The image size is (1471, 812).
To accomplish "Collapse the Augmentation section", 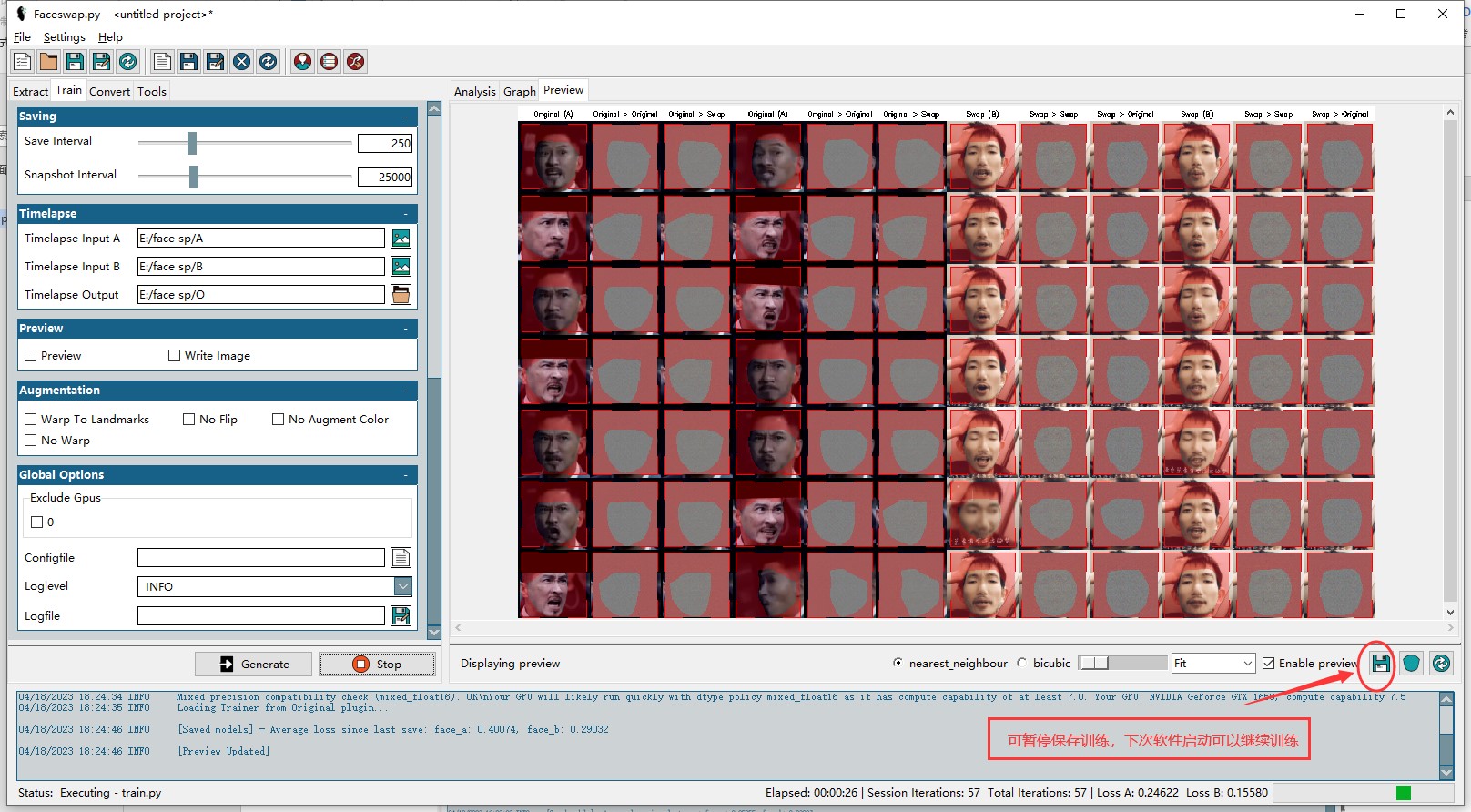I will pyautogui.click(x=406, y=391).
